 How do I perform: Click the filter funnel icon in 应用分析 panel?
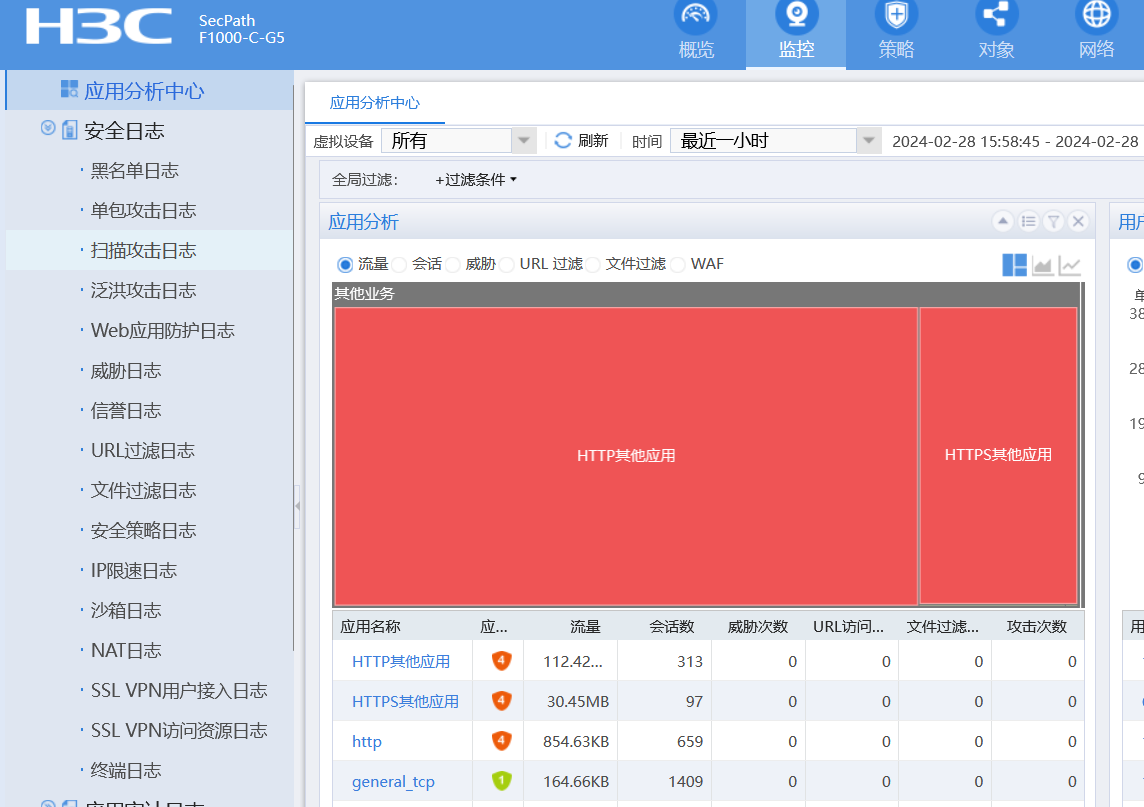1053,222
